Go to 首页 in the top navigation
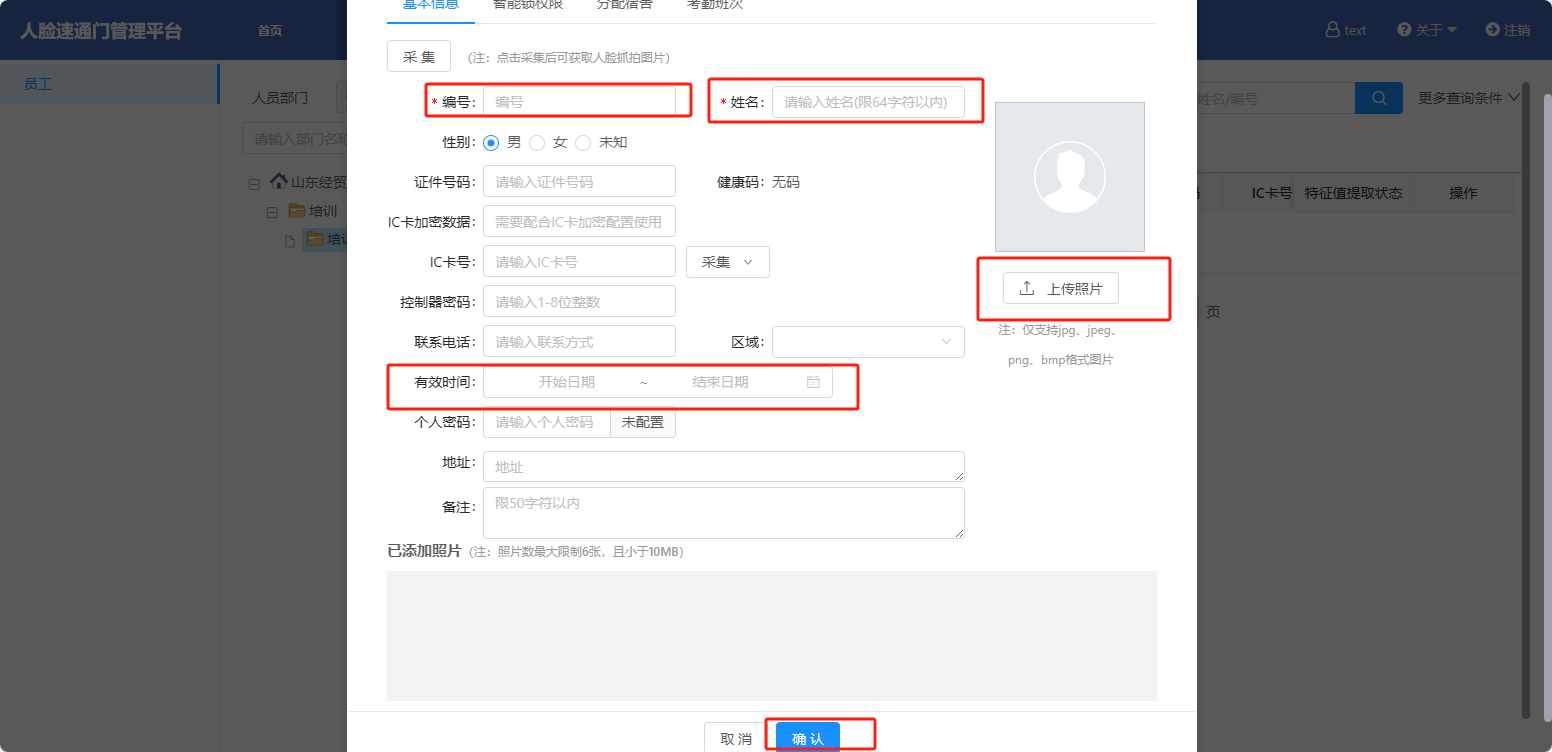The image size is (1552, 752). pyautogui.click(x=270, y=30)
